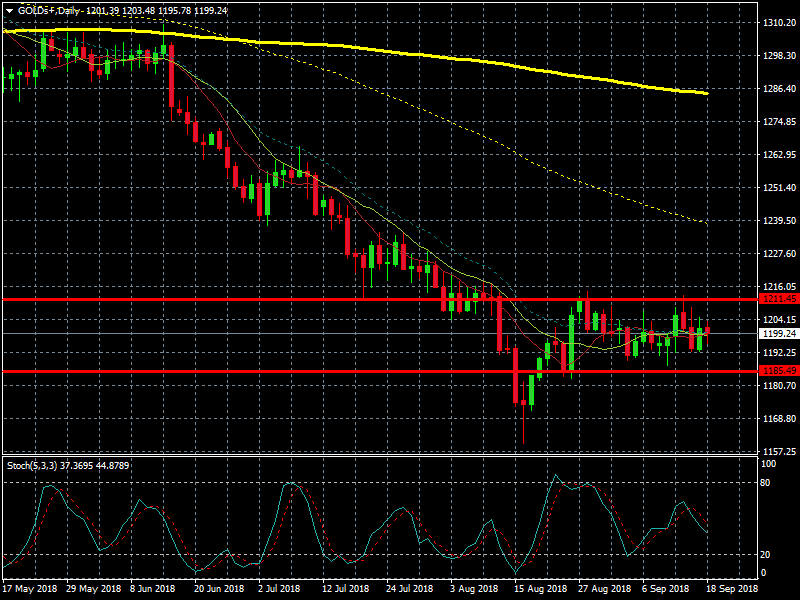Screen dimensions: 800x600
Task: Click the 17 May 2018 date label
Action: (x=29, y=590)
